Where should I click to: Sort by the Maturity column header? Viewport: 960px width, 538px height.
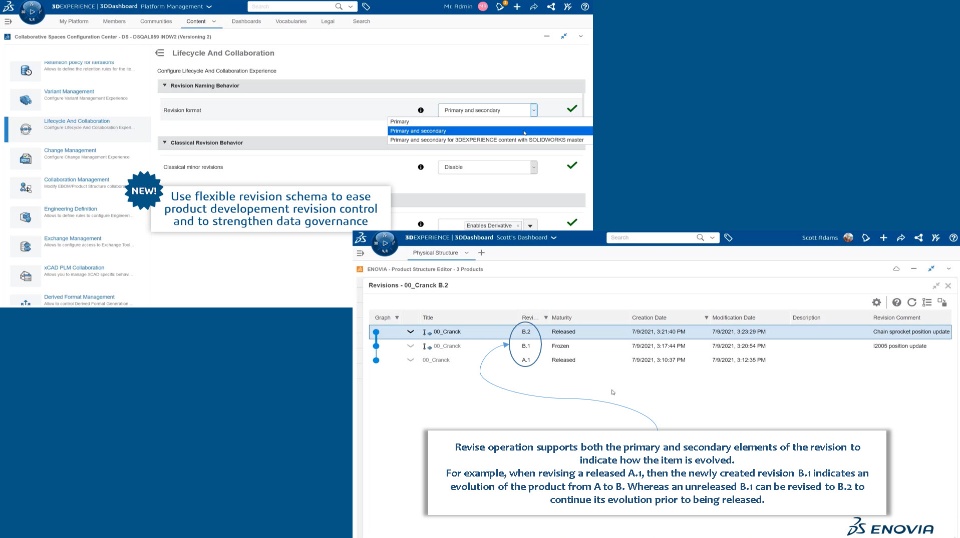click(561, 318)
